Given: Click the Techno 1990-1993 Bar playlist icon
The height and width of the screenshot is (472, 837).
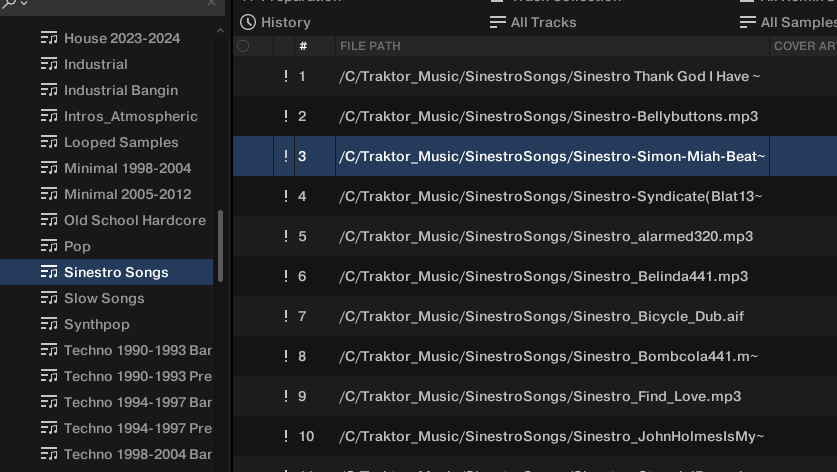Looking at the screenshot, I should click(x=49, y=350).
